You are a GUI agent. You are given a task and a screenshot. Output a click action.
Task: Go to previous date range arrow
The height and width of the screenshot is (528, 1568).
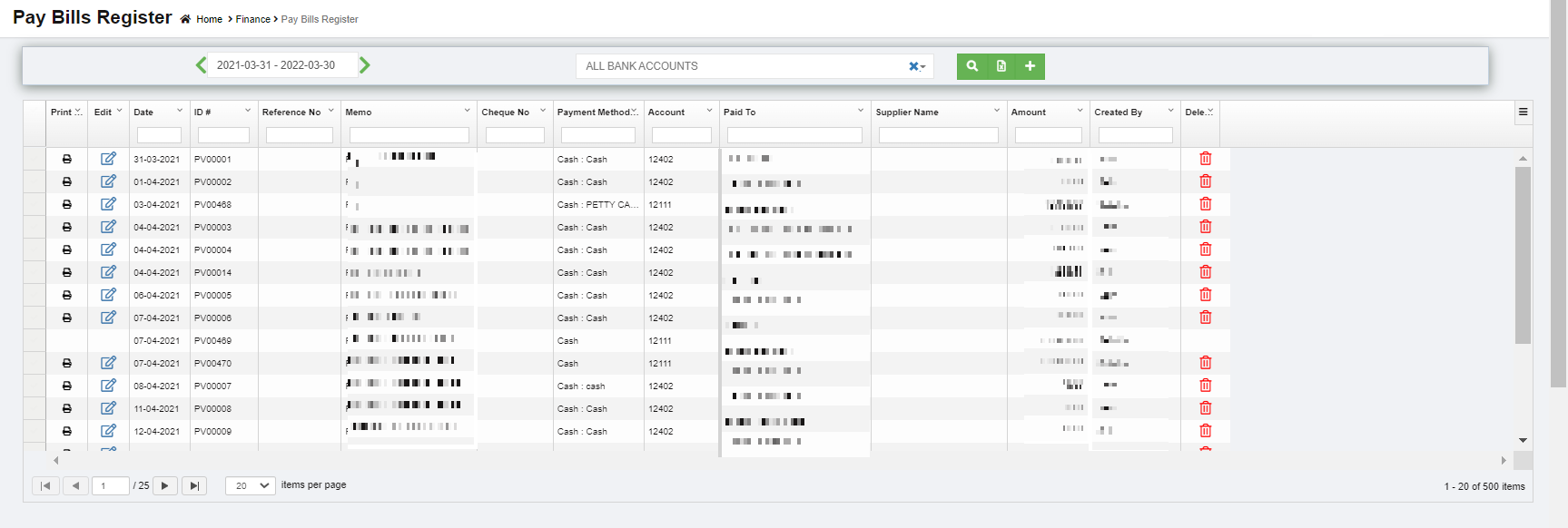pos(201,65)
